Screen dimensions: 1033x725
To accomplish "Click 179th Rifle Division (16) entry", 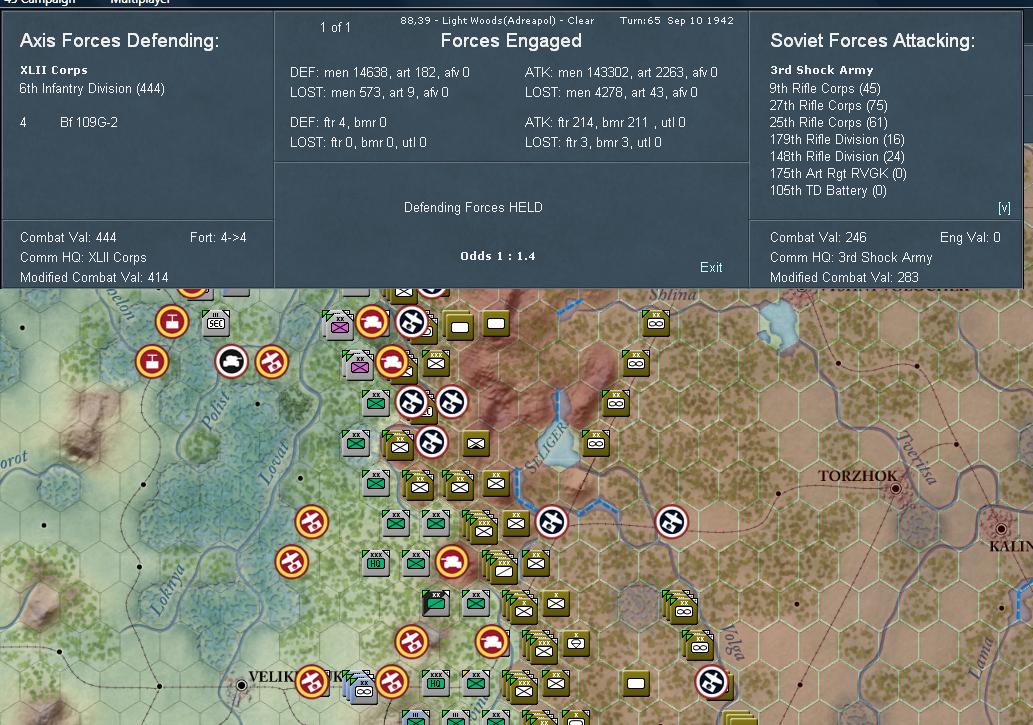I will click(x=837, y=140).
